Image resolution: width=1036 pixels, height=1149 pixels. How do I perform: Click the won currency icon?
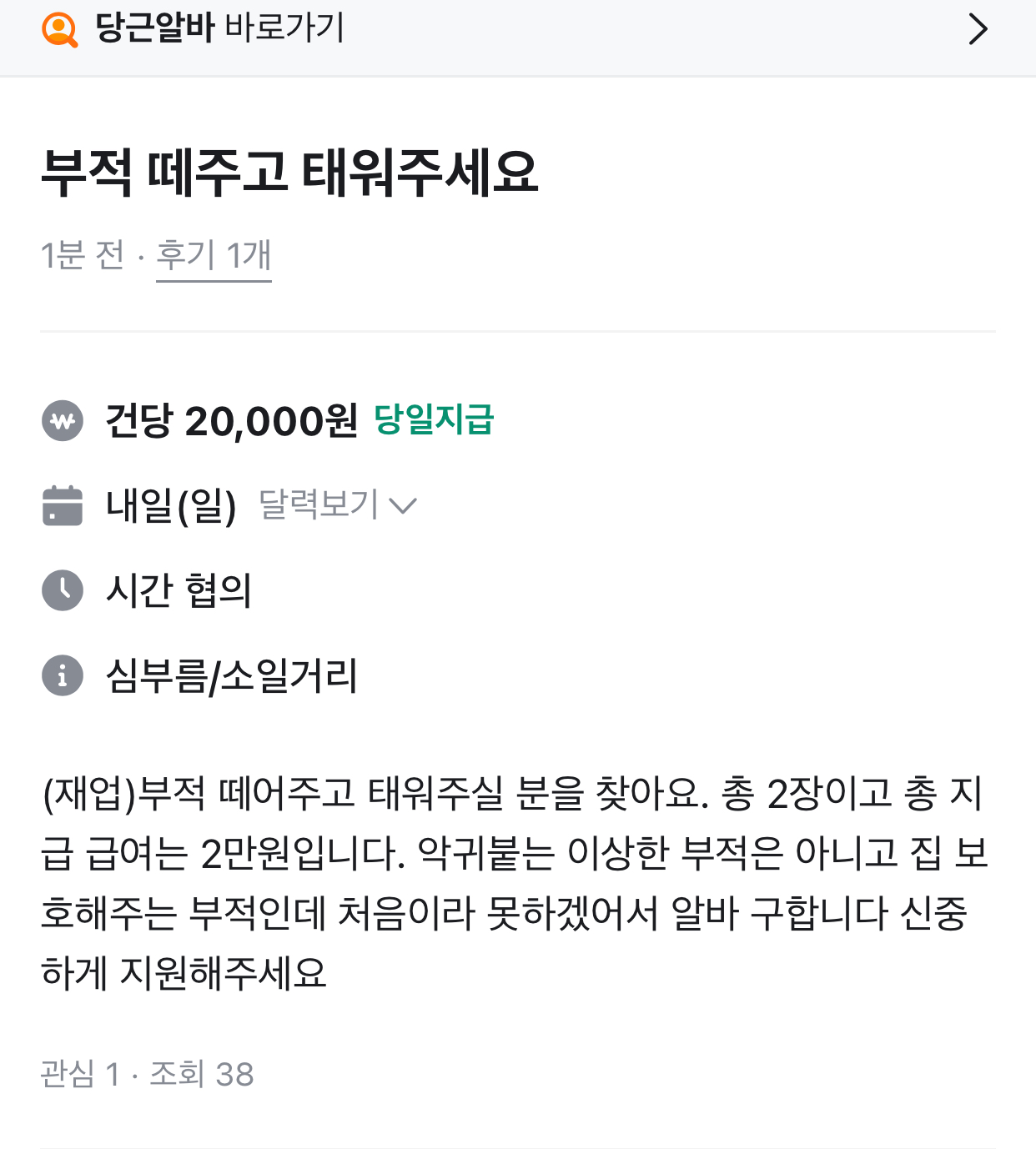point(63,421)
